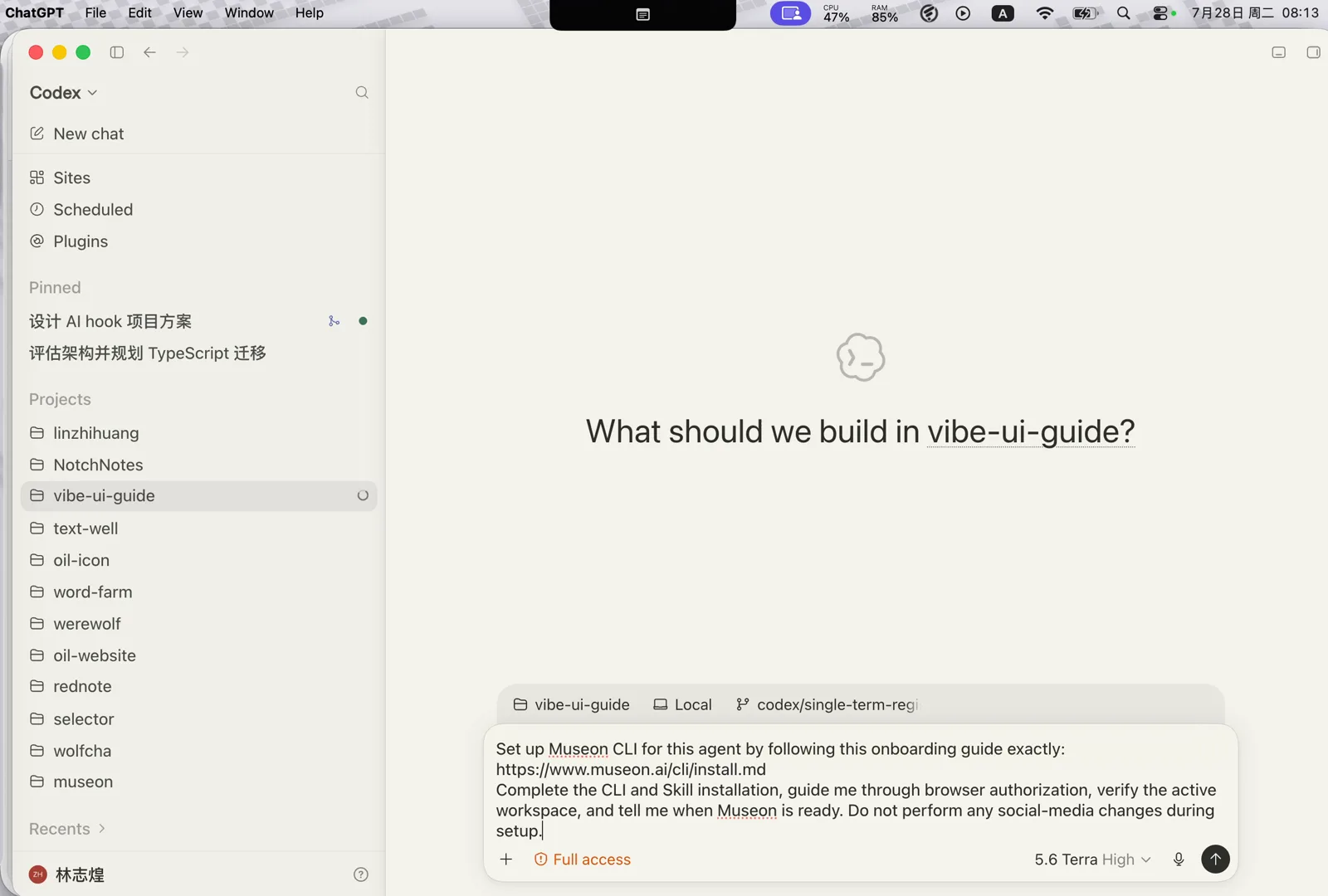The image size is (1328, 896).
Task: Toggle the sidebar panel icon
Action: click(x=117, y=52)
